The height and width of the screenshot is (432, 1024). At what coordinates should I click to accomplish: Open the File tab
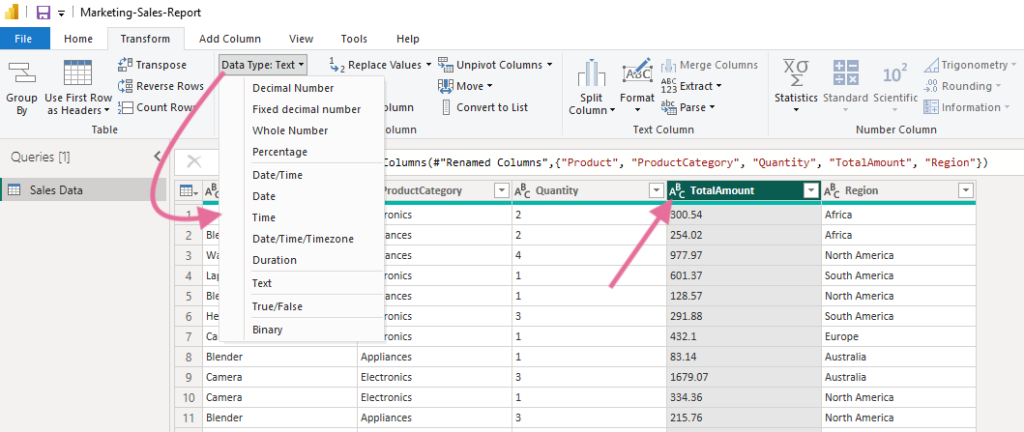pos(24,39)
